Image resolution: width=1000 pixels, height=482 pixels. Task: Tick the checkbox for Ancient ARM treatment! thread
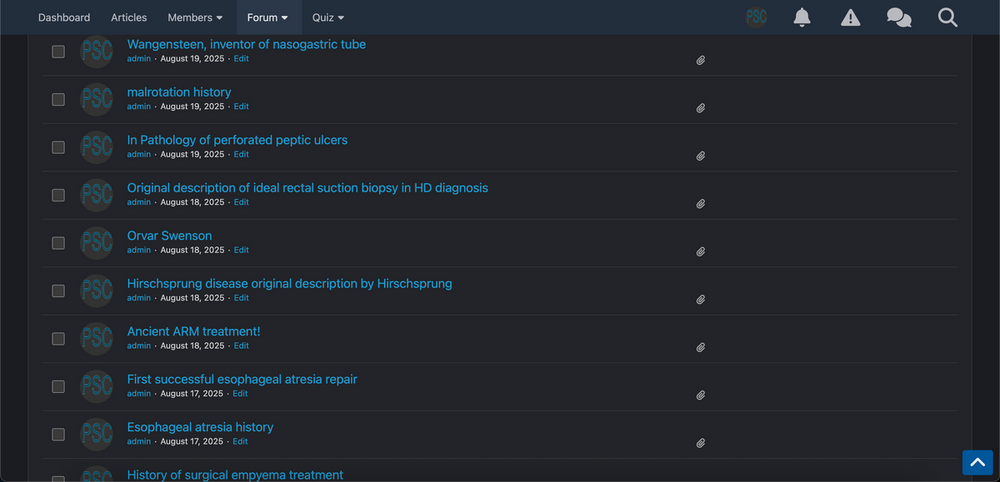(x=58, y=339)
